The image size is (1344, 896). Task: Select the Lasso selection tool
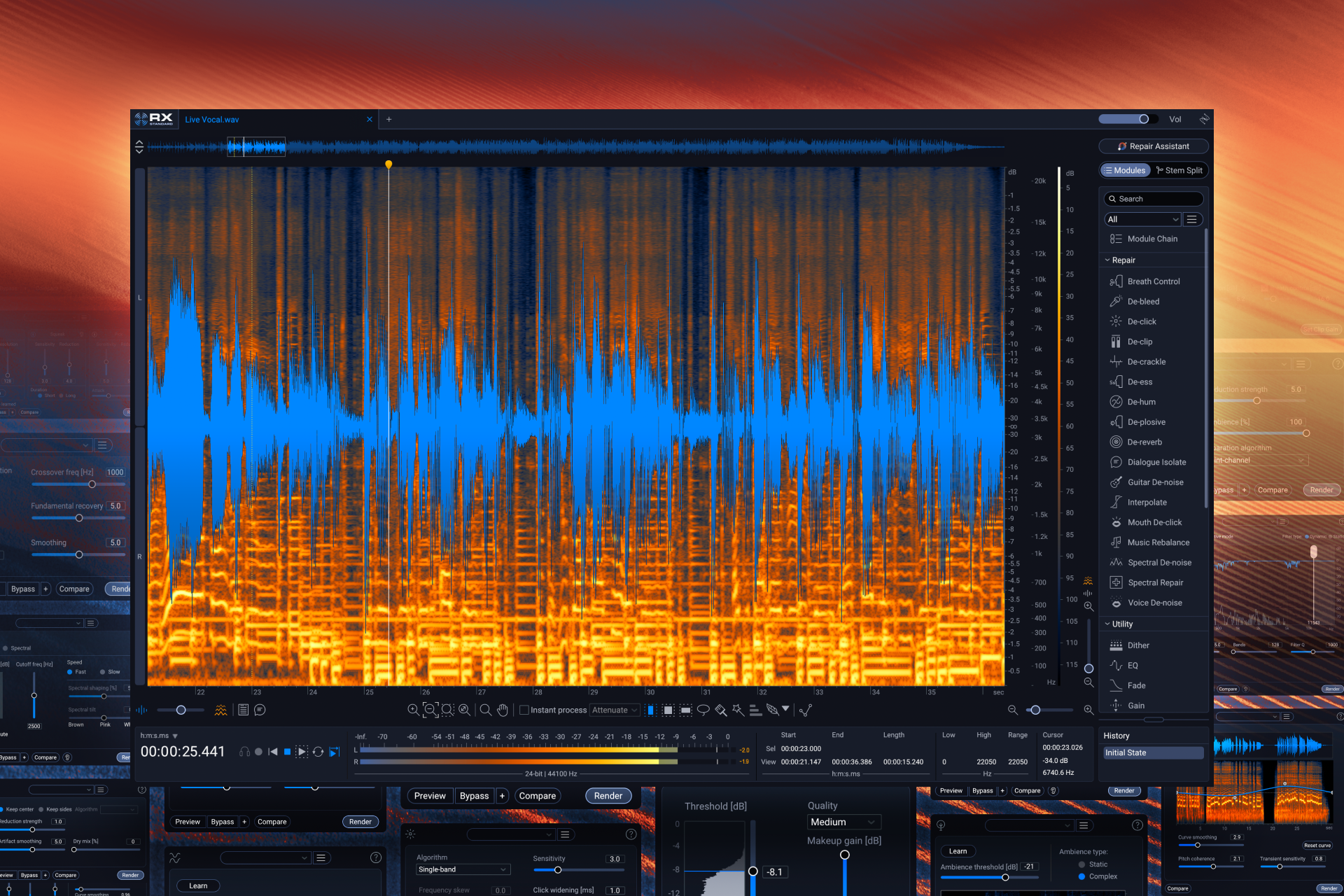(703, 710)
